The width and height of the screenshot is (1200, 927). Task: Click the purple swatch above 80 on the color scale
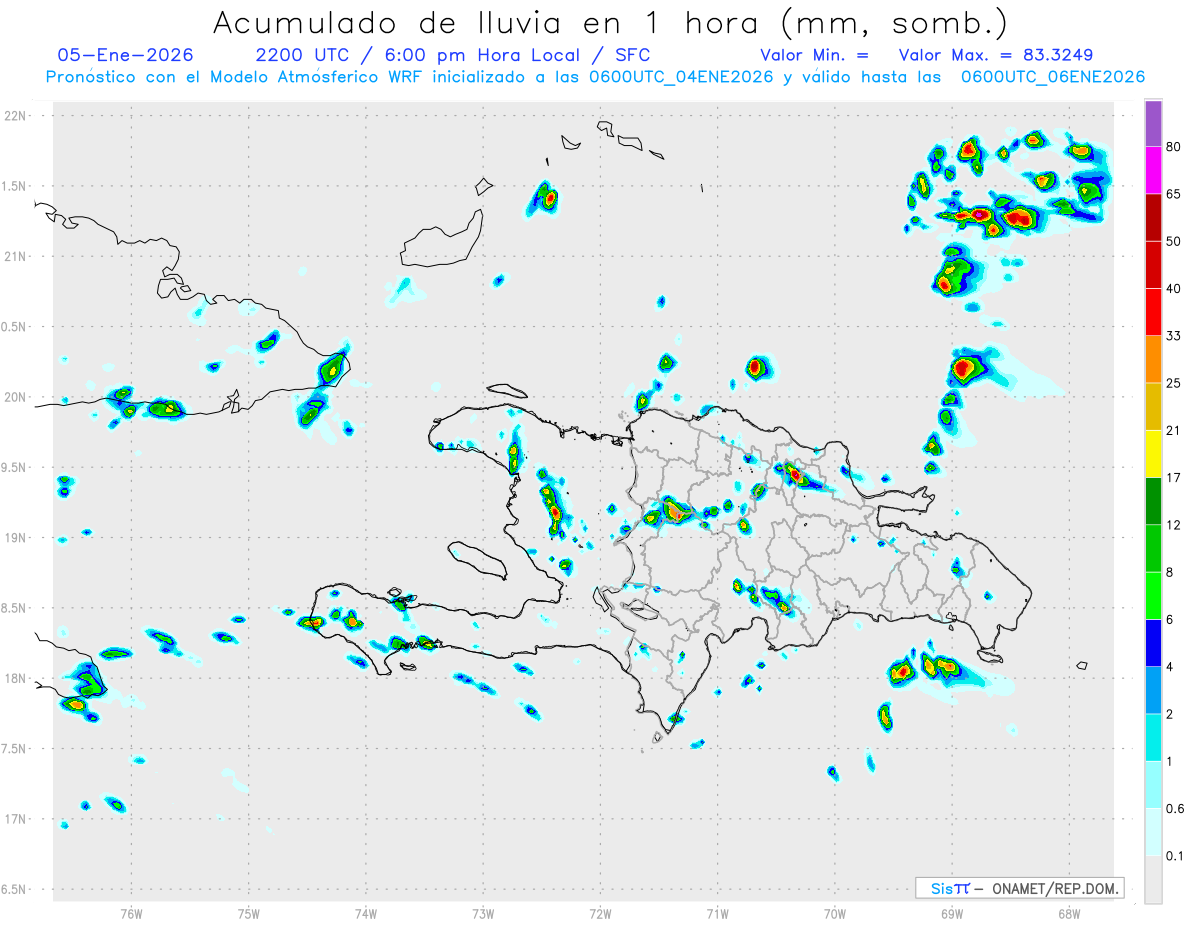pos(1153,123)
